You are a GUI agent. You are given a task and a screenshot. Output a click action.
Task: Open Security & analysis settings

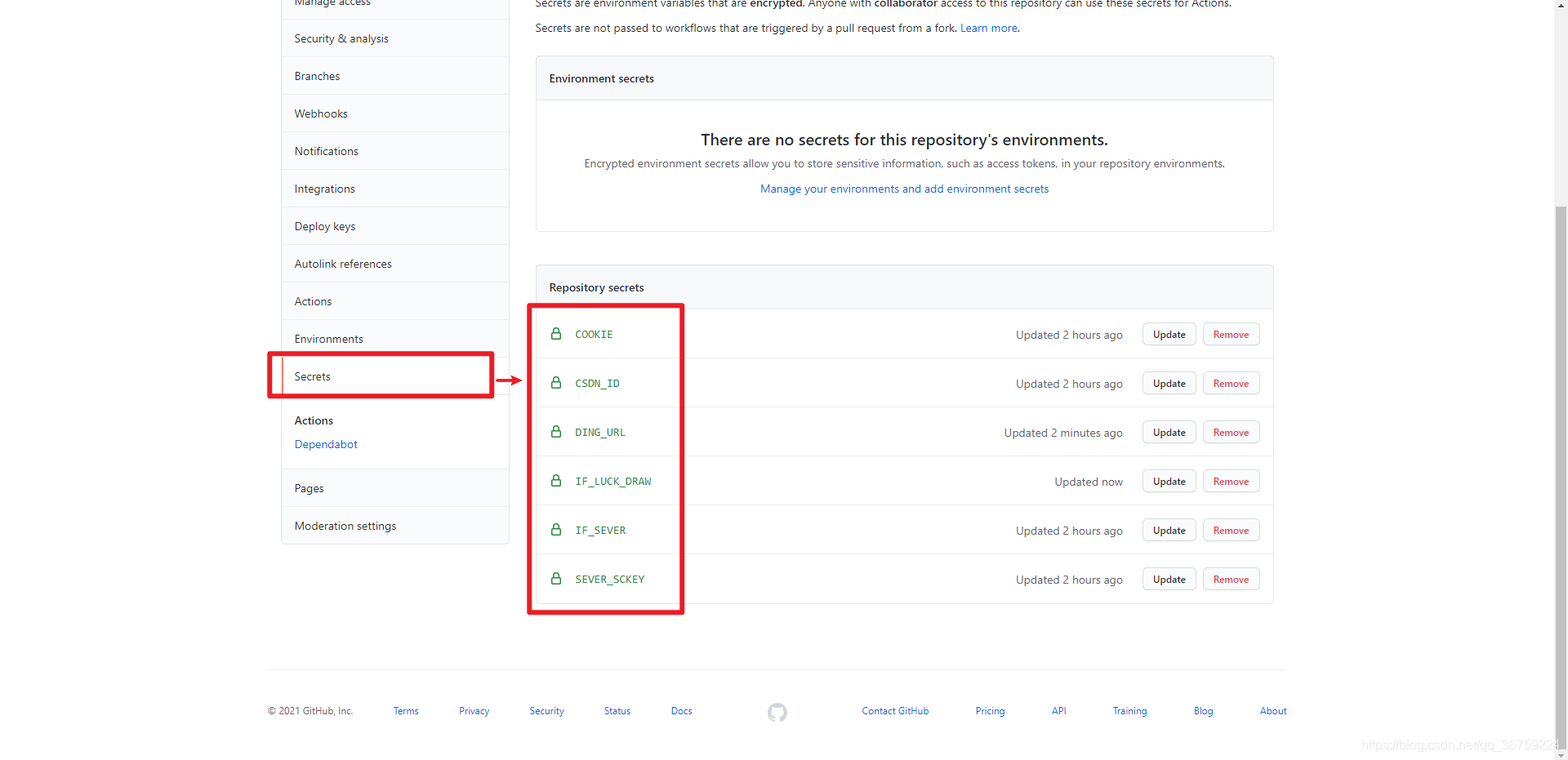(395, 38)
